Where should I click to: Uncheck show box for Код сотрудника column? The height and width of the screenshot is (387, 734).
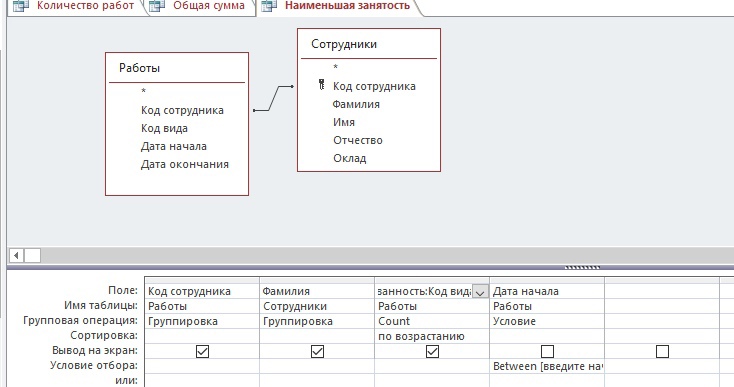click(202, 351)
